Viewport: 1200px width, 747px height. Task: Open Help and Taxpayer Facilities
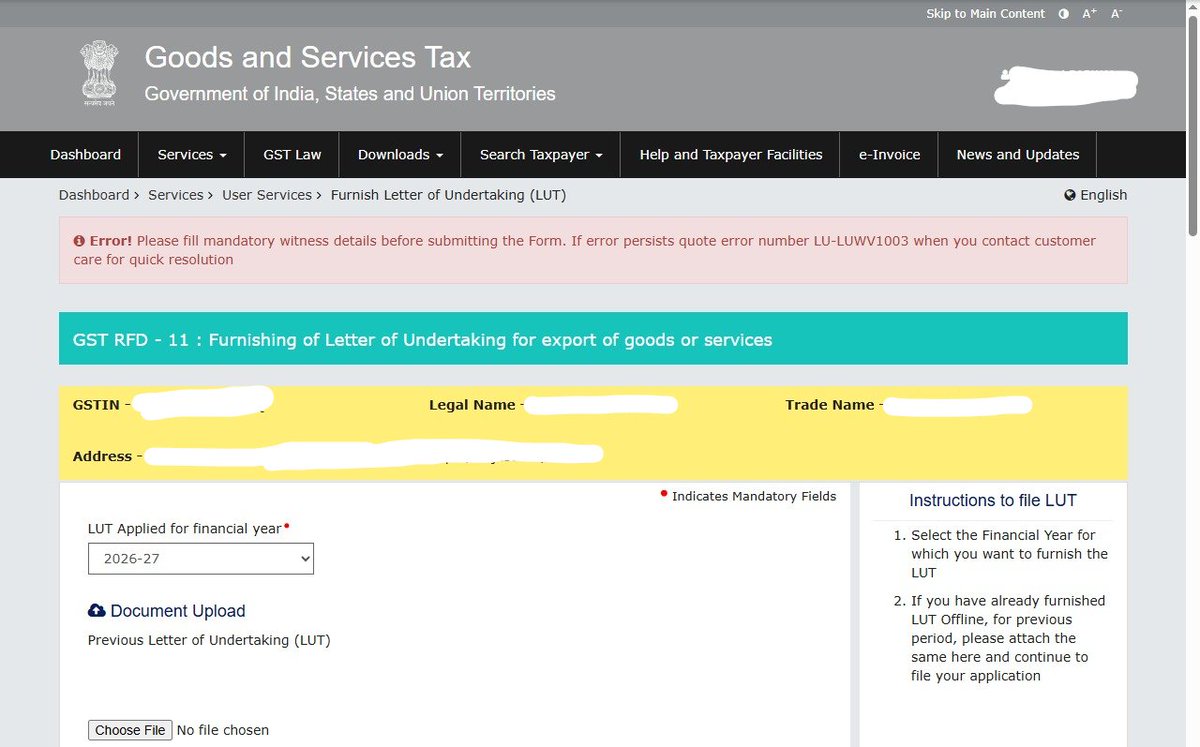[x=731, y=155]
